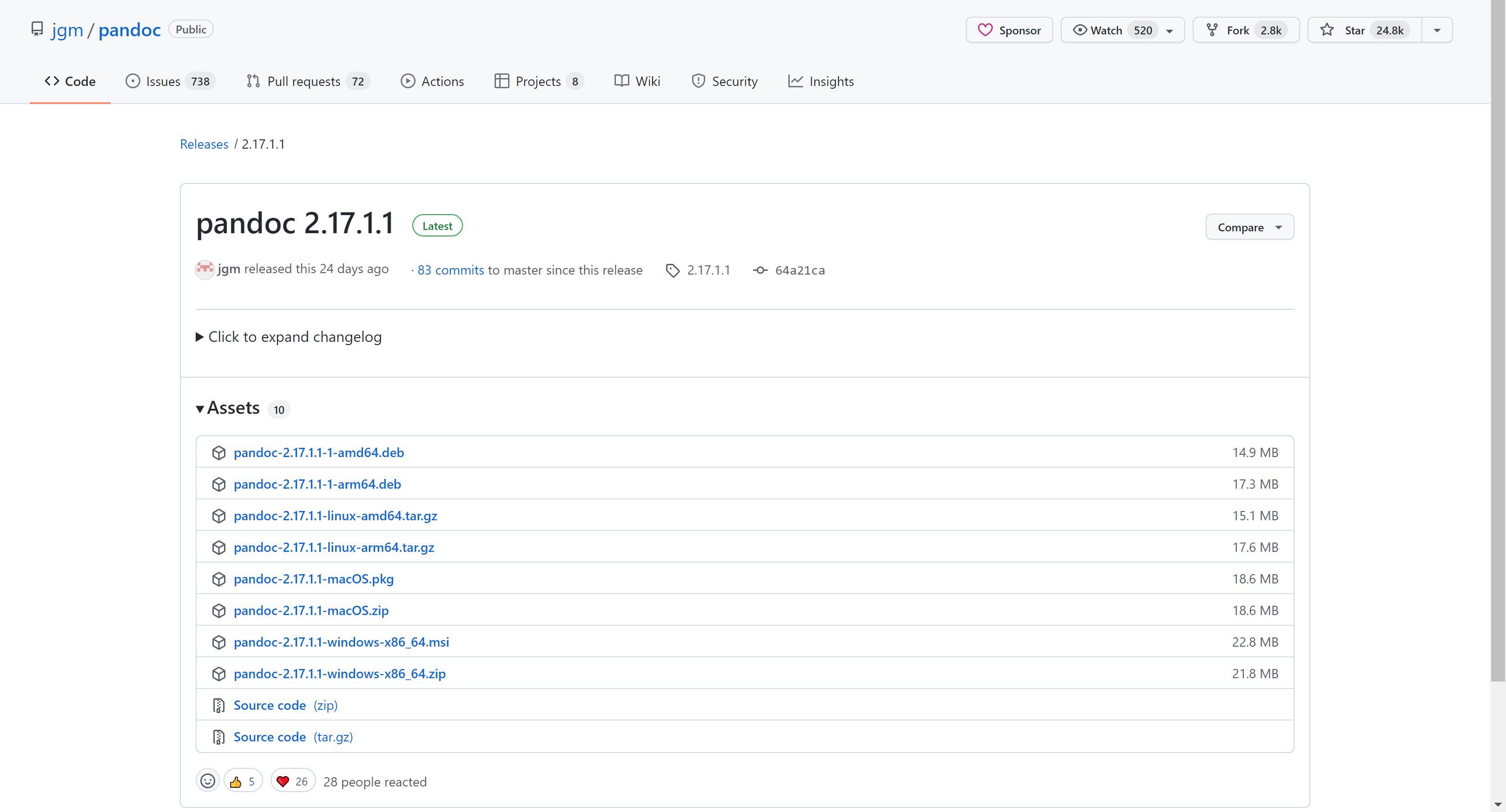Click zip file icon for Source code (zip)
This screenshot has height=812, width=1506.
tap(218, 706)
